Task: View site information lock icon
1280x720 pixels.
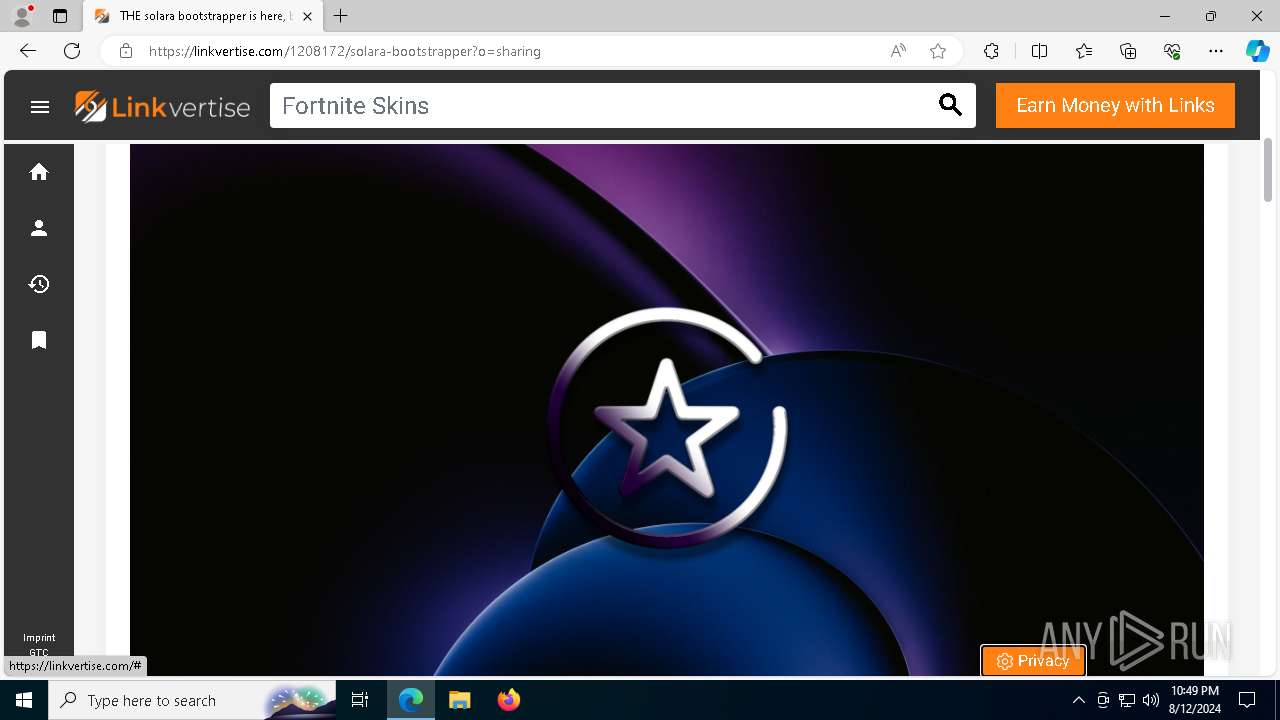Action: pyautogui.click(x=126, y=51)
